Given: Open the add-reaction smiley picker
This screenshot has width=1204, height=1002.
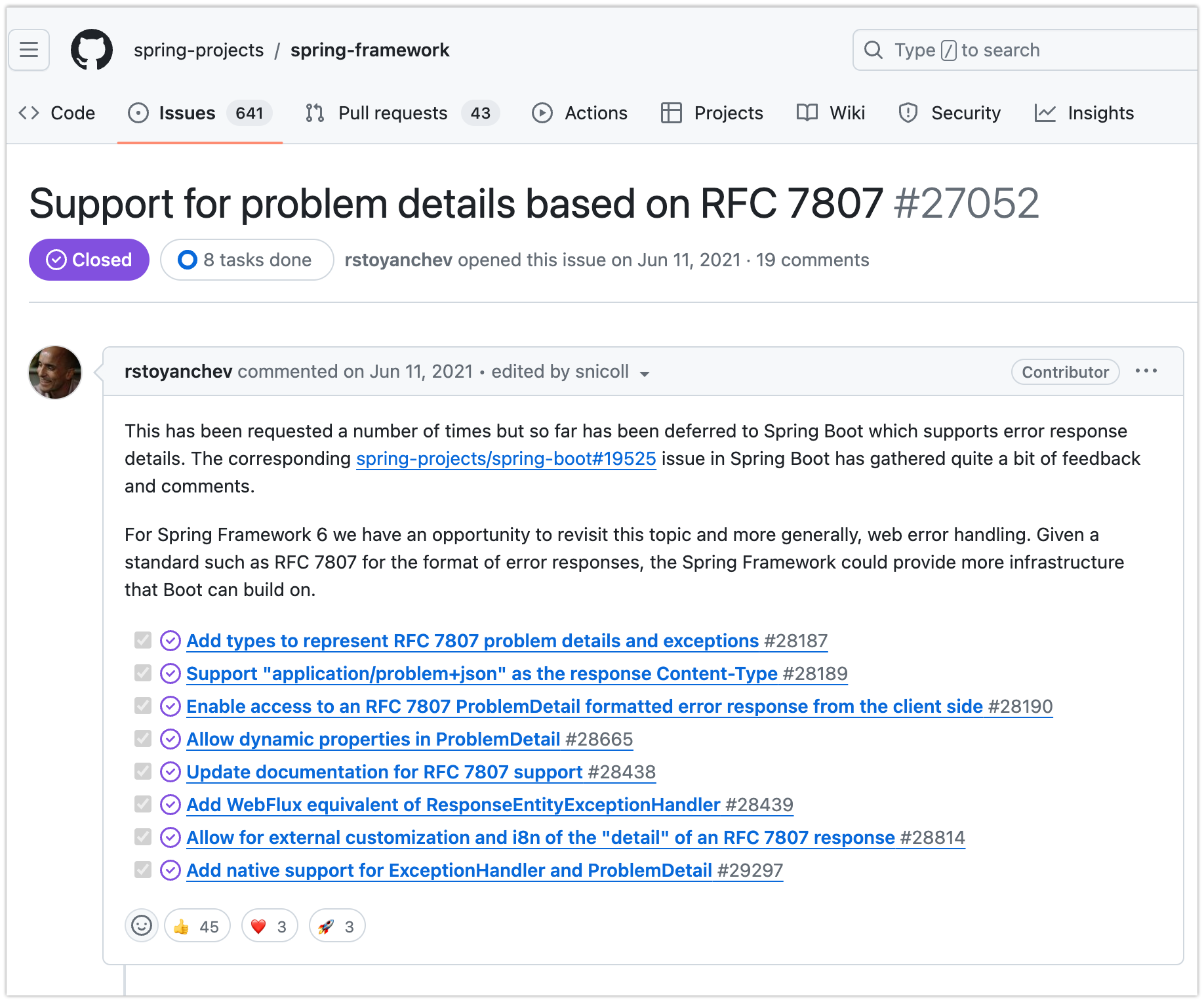Looking at the screenshot, I should click(142, 925).
